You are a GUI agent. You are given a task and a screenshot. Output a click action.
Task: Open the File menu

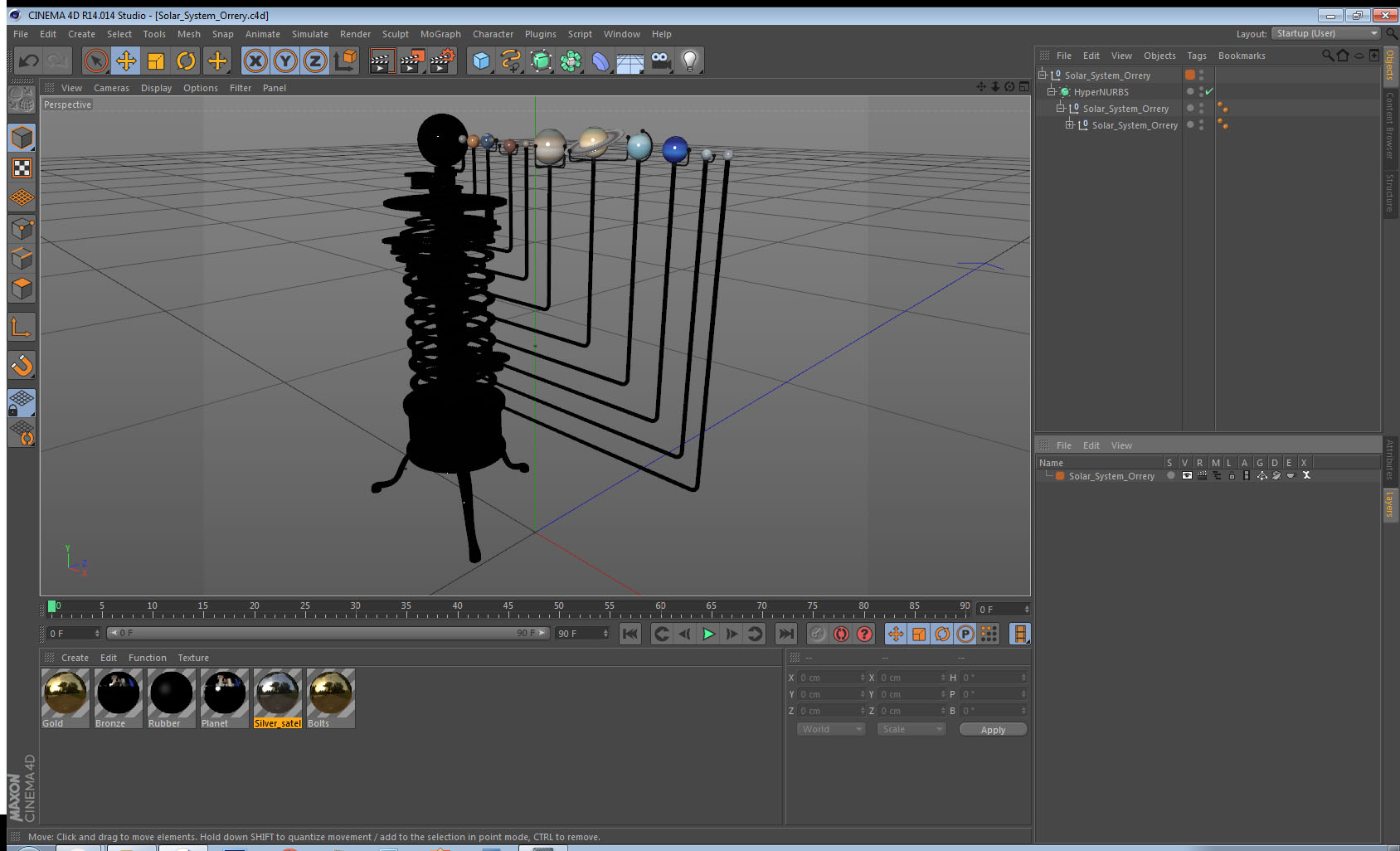(x=21, y=34)
